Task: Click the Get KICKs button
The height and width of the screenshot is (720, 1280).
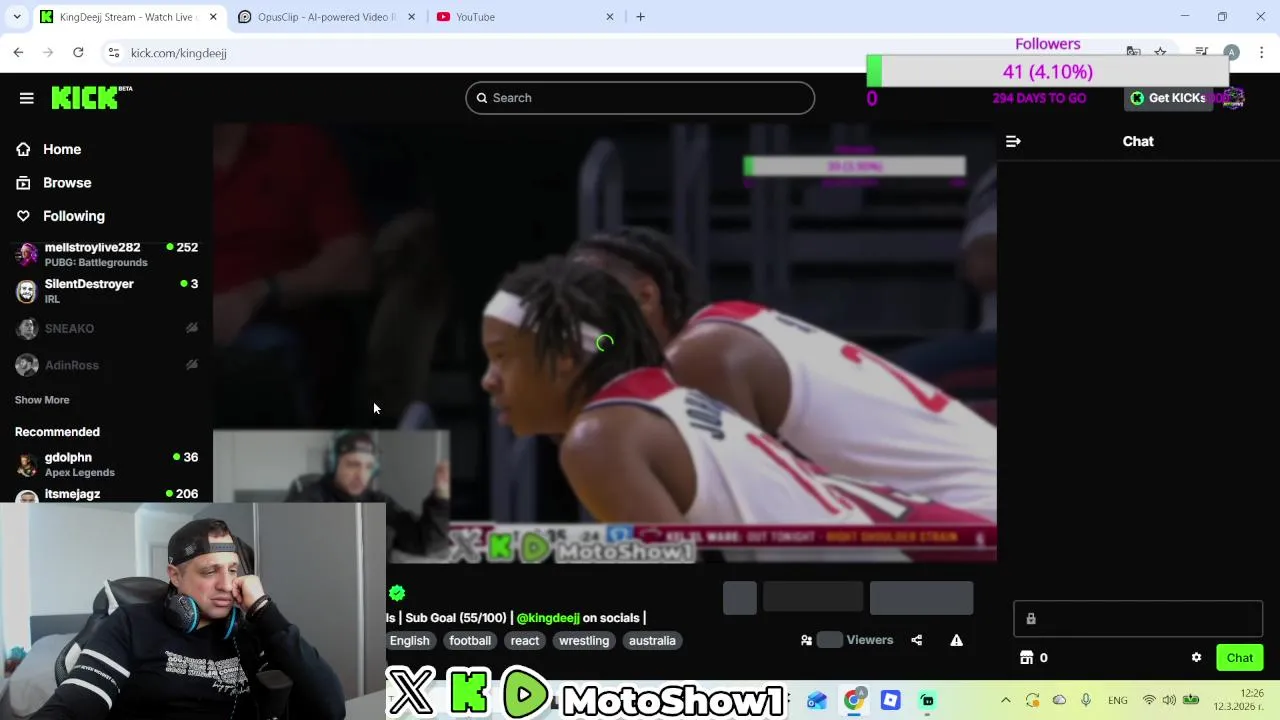Action: (x=1168, y=98)
